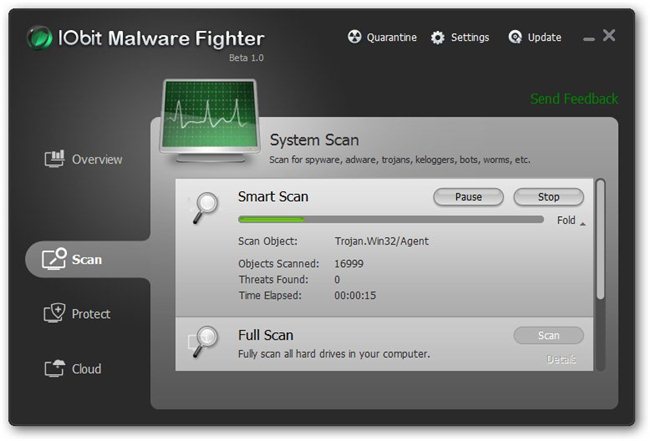Start the Full Scan with Scan button
The image size is (650, 441).
pos(548,335)
